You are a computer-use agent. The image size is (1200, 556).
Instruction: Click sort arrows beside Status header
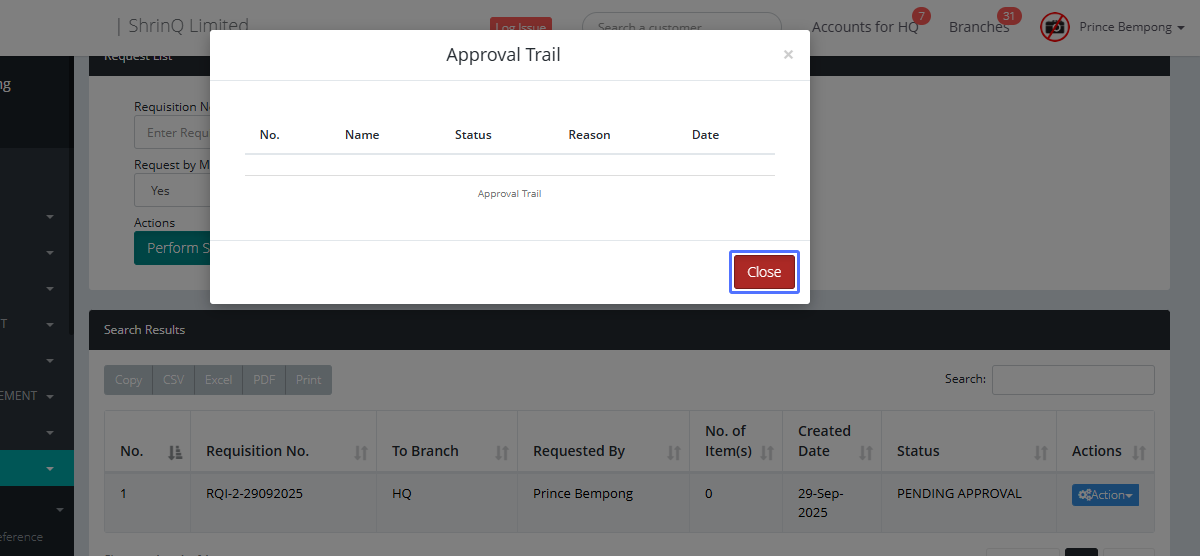tap(1041, 452)
